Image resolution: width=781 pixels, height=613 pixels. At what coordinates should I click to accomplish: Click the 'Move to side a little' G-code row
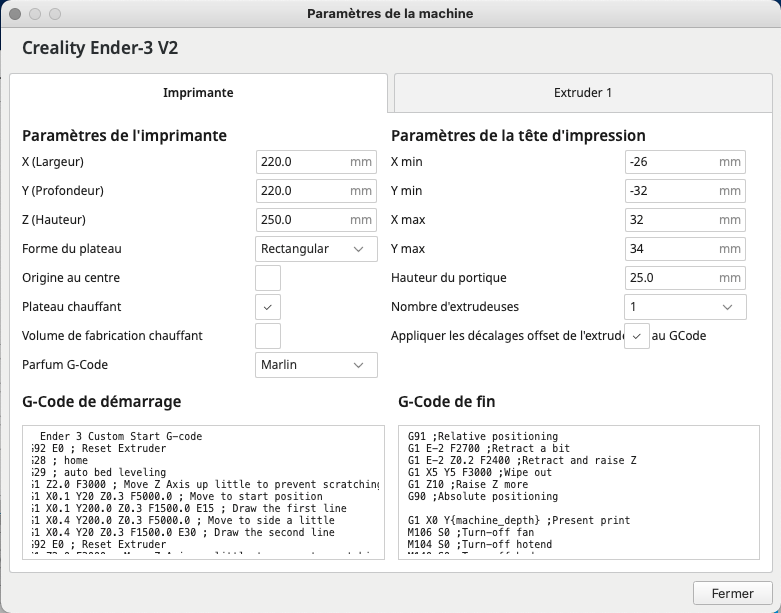(x=183, y=520)
